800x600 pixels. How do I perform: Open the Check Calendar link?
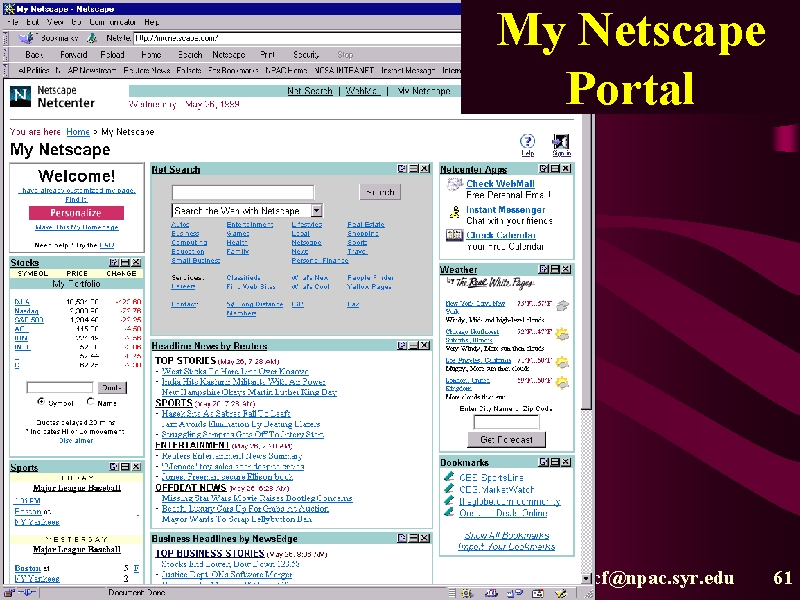[501, 235]
